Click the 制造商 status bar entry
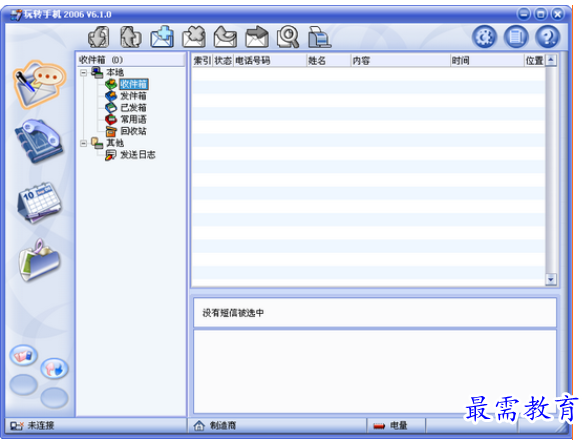 coord(215,425)
